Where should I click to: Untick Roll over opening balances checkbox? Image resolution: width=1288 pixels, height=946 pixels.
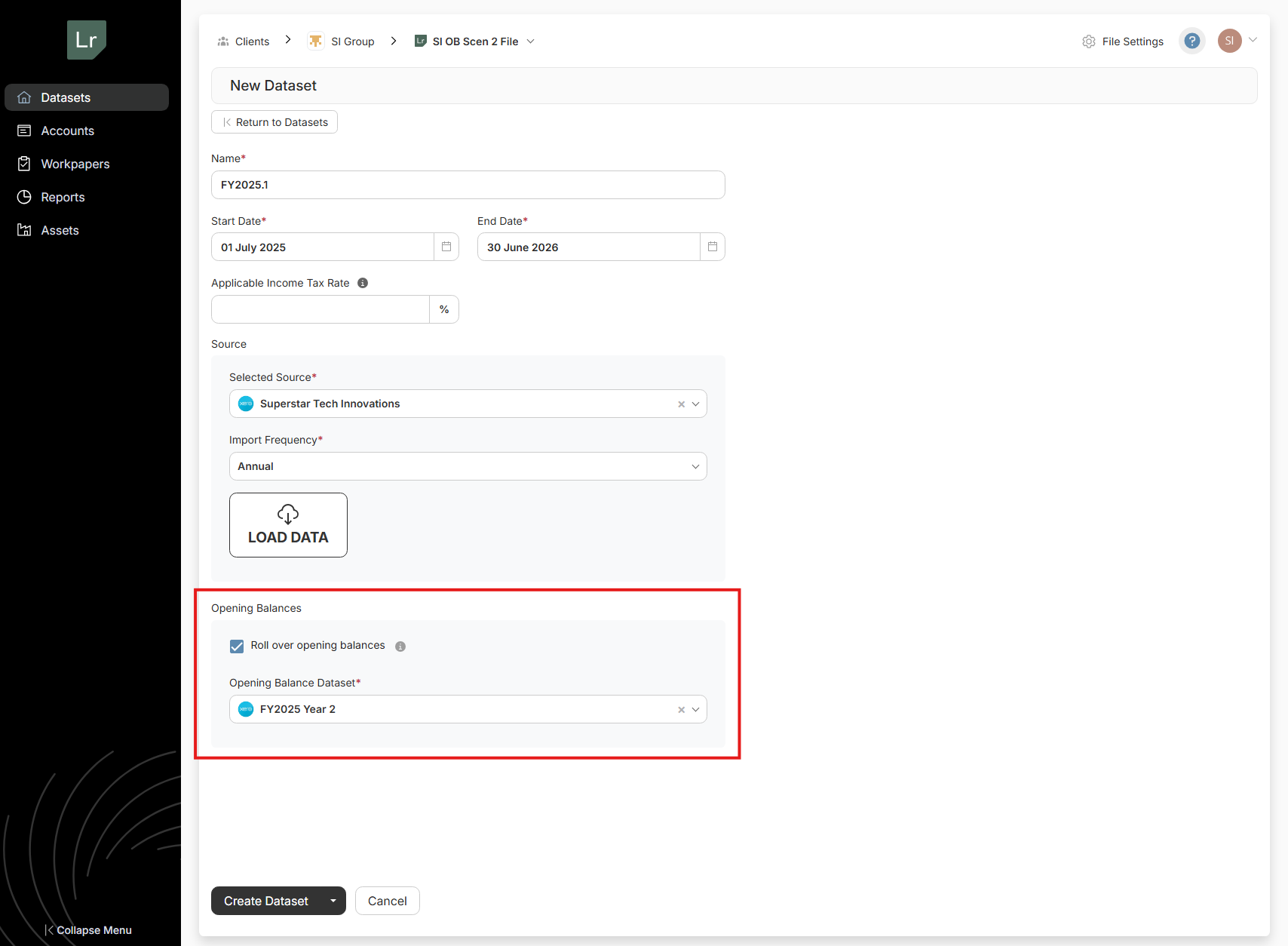pos(237,647)
